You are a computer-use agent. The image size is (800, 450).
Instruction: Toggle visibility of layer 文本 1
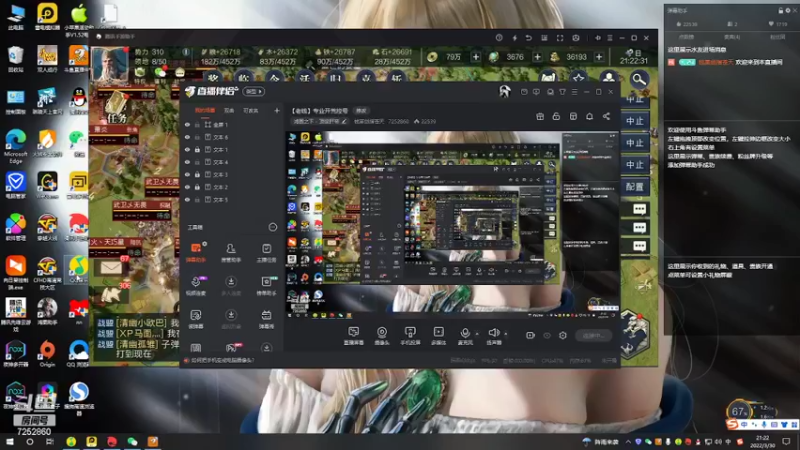pos(187,149)
